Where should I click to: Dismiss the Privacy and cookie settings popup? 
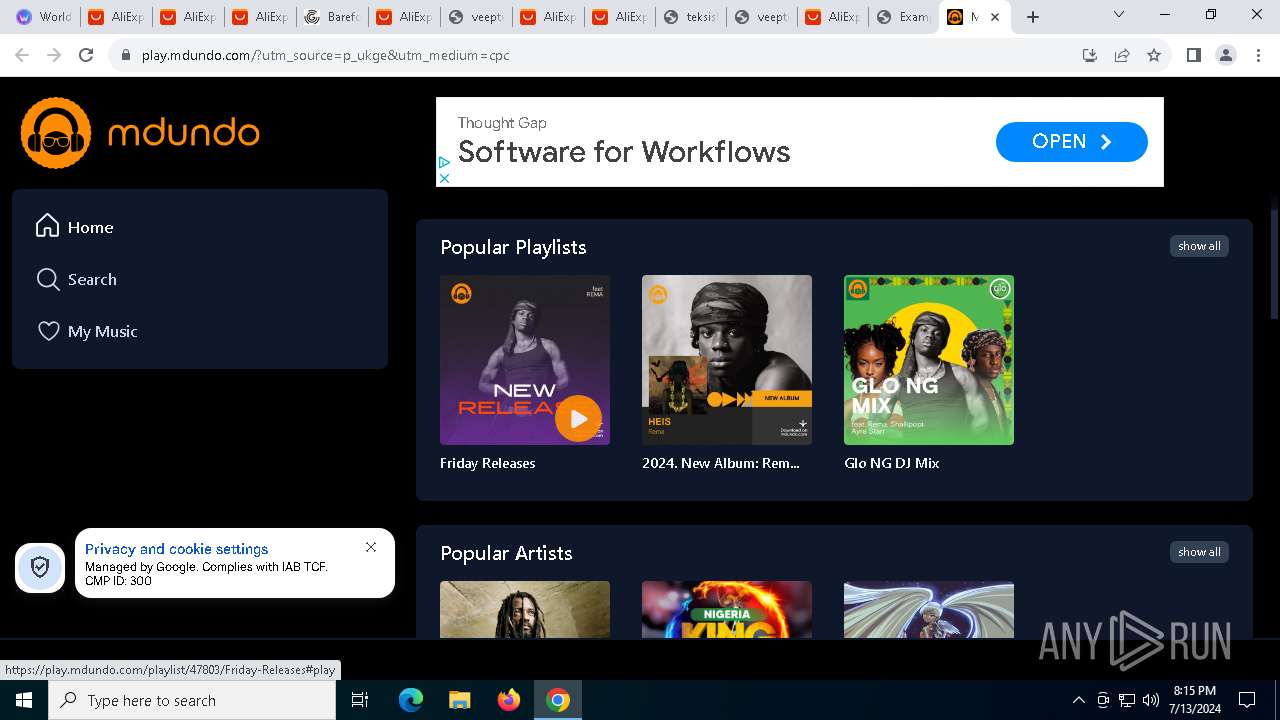point(371,547)
